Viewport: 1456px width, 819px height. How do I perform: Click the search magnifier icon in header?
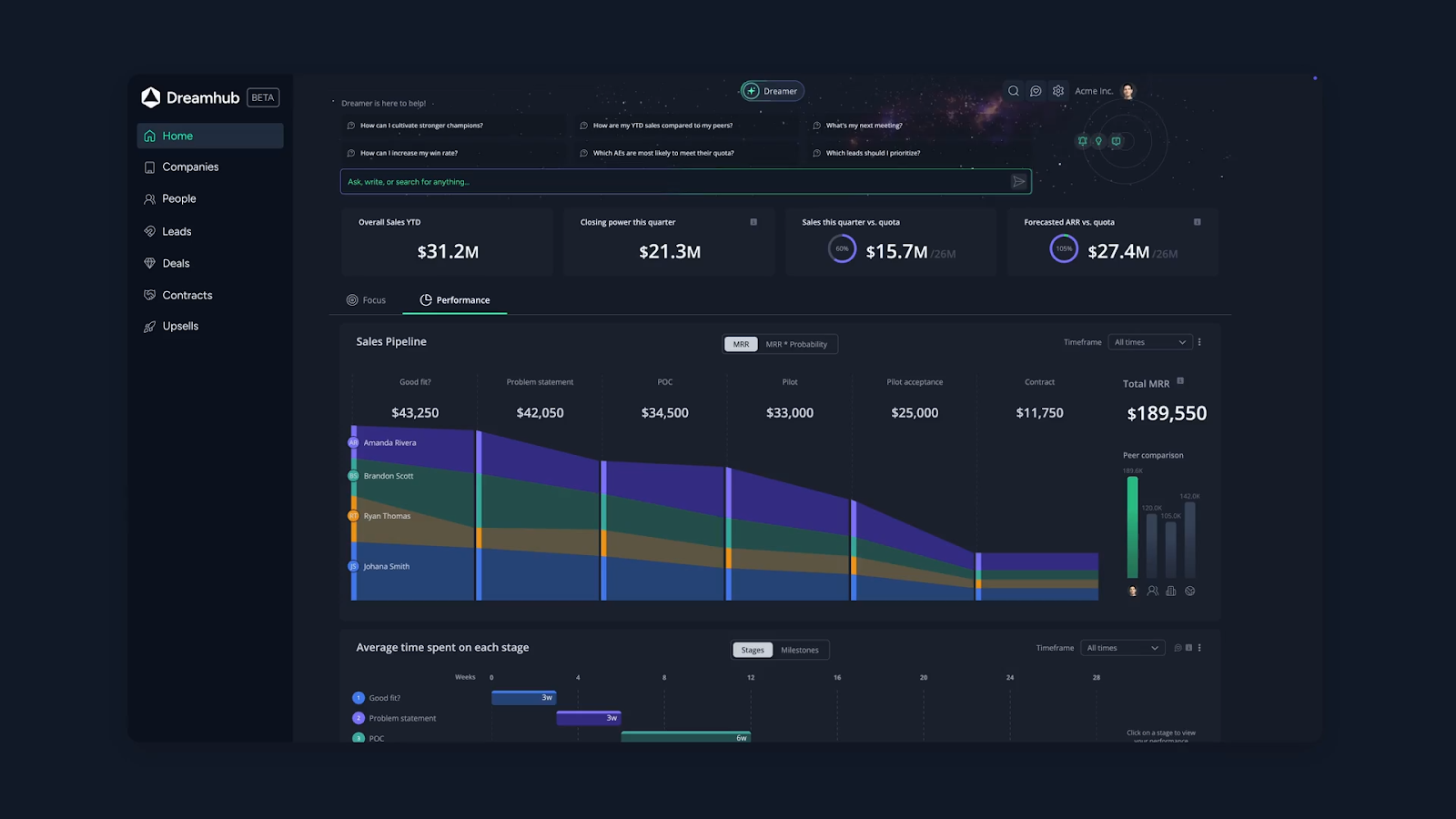coord(1013,91)
